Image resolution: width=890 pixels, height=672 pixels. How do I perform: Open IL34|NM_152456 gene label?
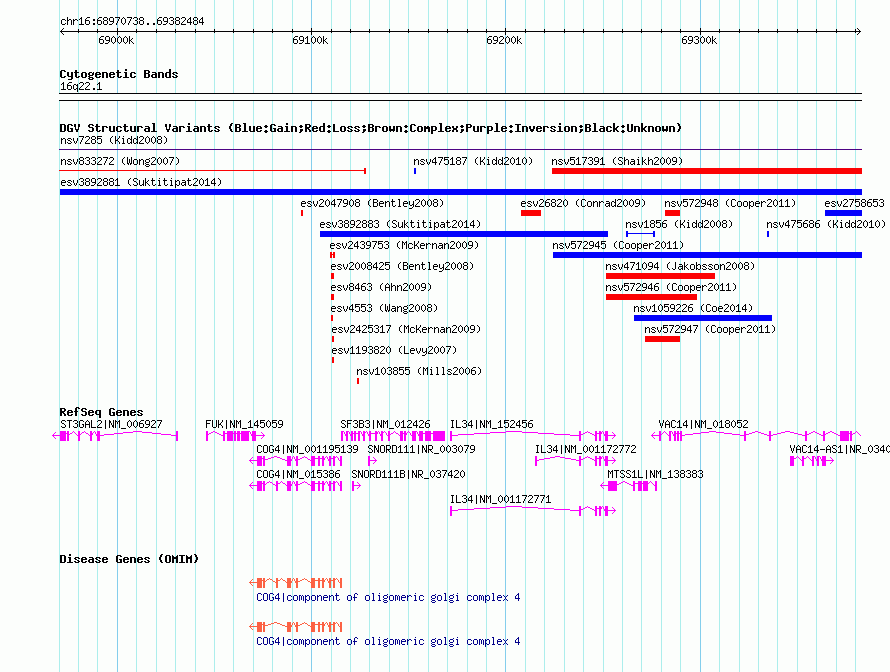coord(492,425)
